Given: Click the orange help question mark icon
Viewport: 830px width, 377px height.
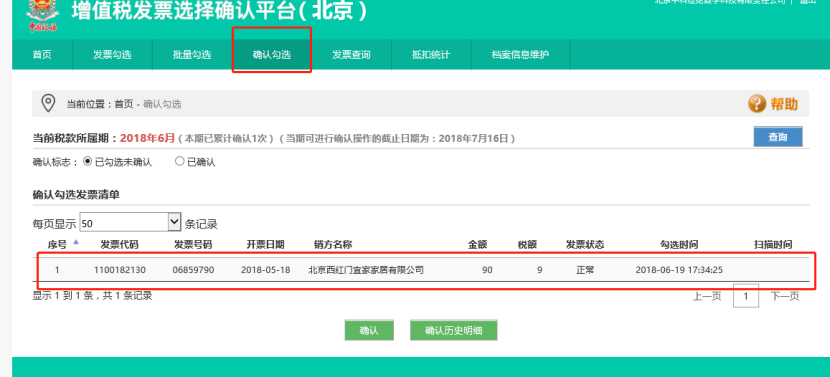Looking at the screenshot, I should pos(757,104).
